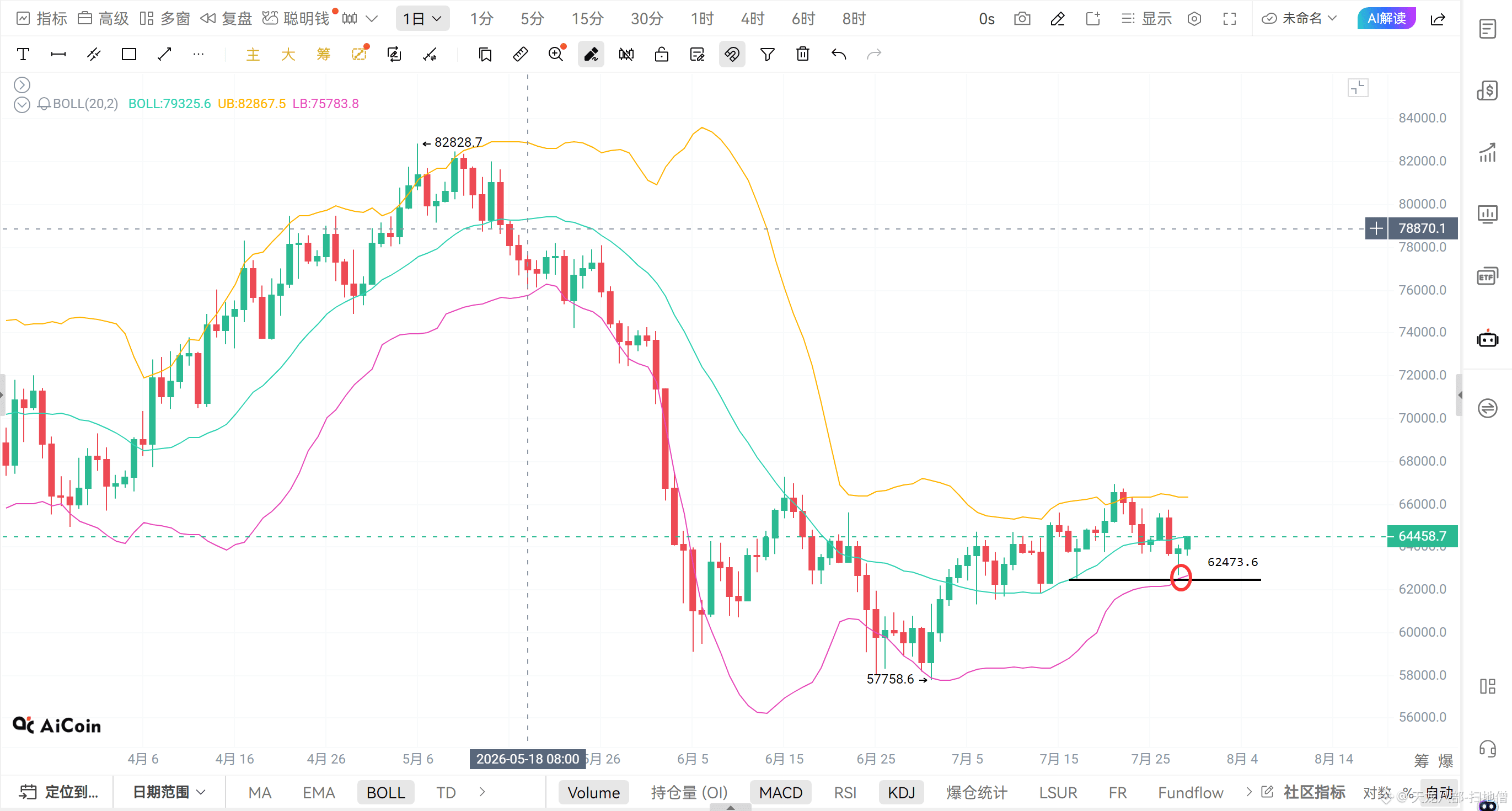Open the robot assistant sidebar icon
Image resolution: width=1512 pixels, height=811 pixels.
[1487, 339]
